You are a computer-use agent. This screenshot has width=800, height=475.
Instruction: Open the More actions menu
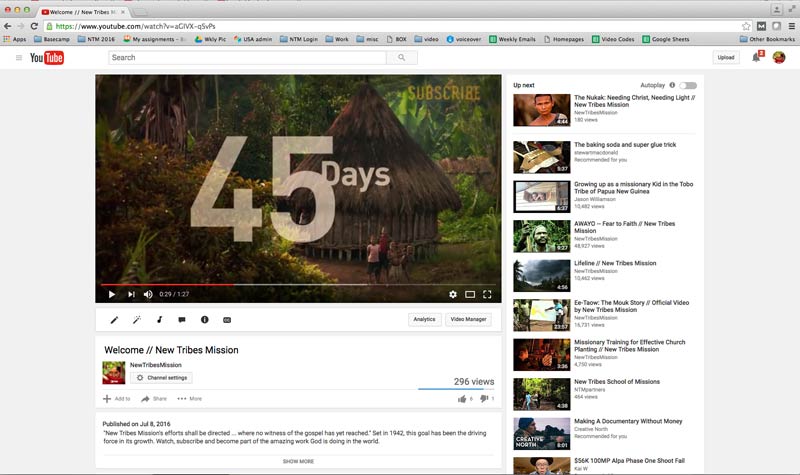click(x=189, y=399)
